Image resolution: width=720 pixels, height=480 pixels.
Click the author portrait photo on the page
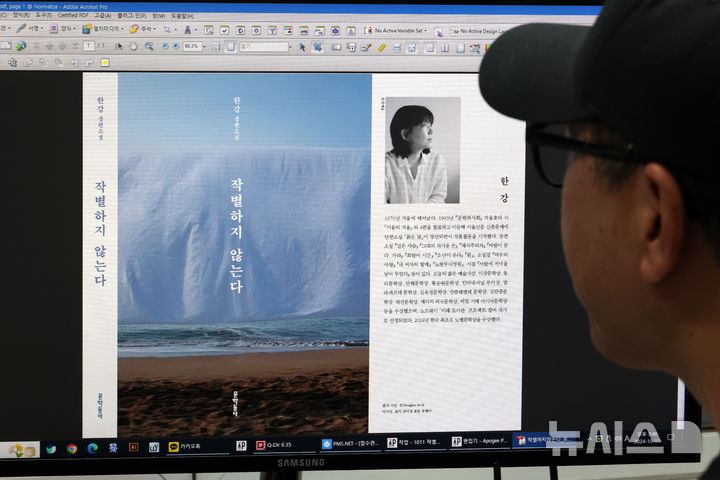423,150
